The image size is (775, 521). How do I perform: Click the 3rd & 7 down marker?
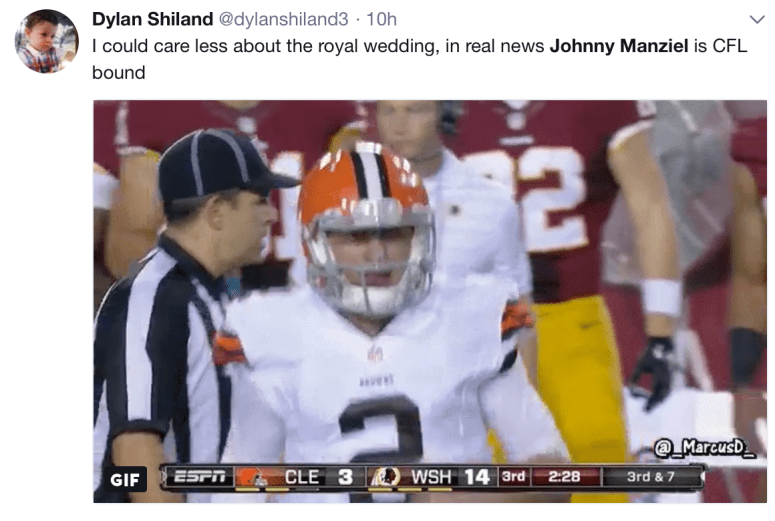coord(650,477)
